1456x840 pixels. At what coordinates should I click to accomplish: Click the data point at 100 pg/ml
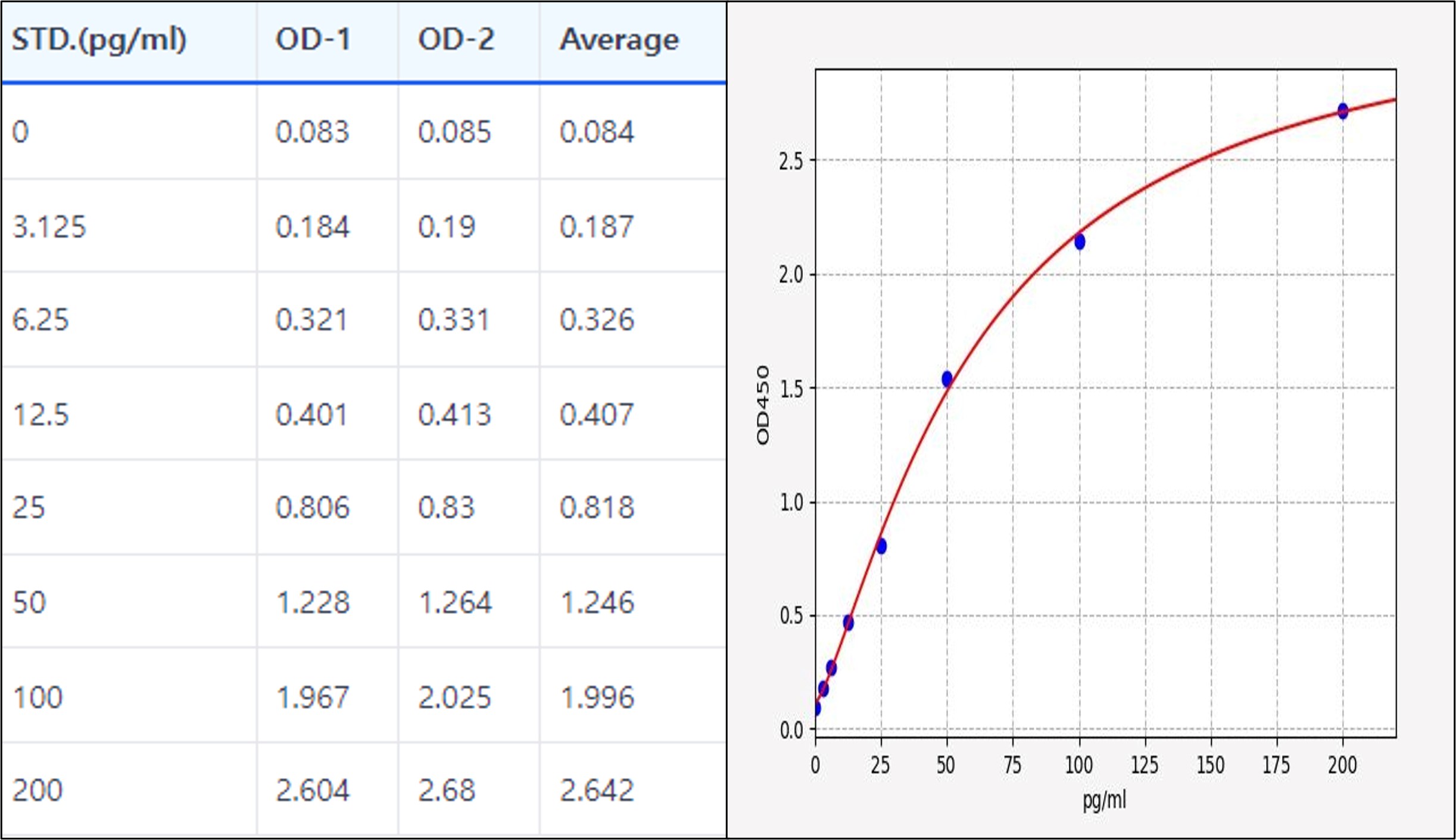[1080, 241]
